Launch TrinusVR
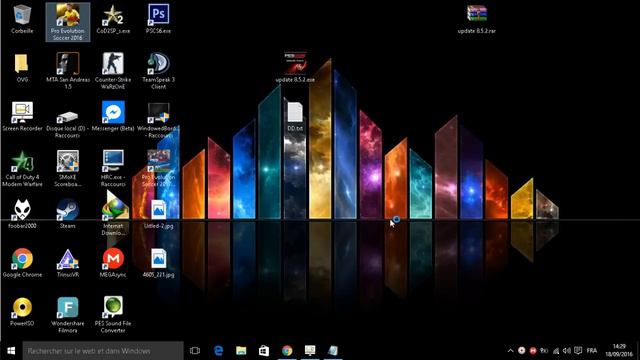Viewport: 640px width, 360px height. (x=68, y=263)
